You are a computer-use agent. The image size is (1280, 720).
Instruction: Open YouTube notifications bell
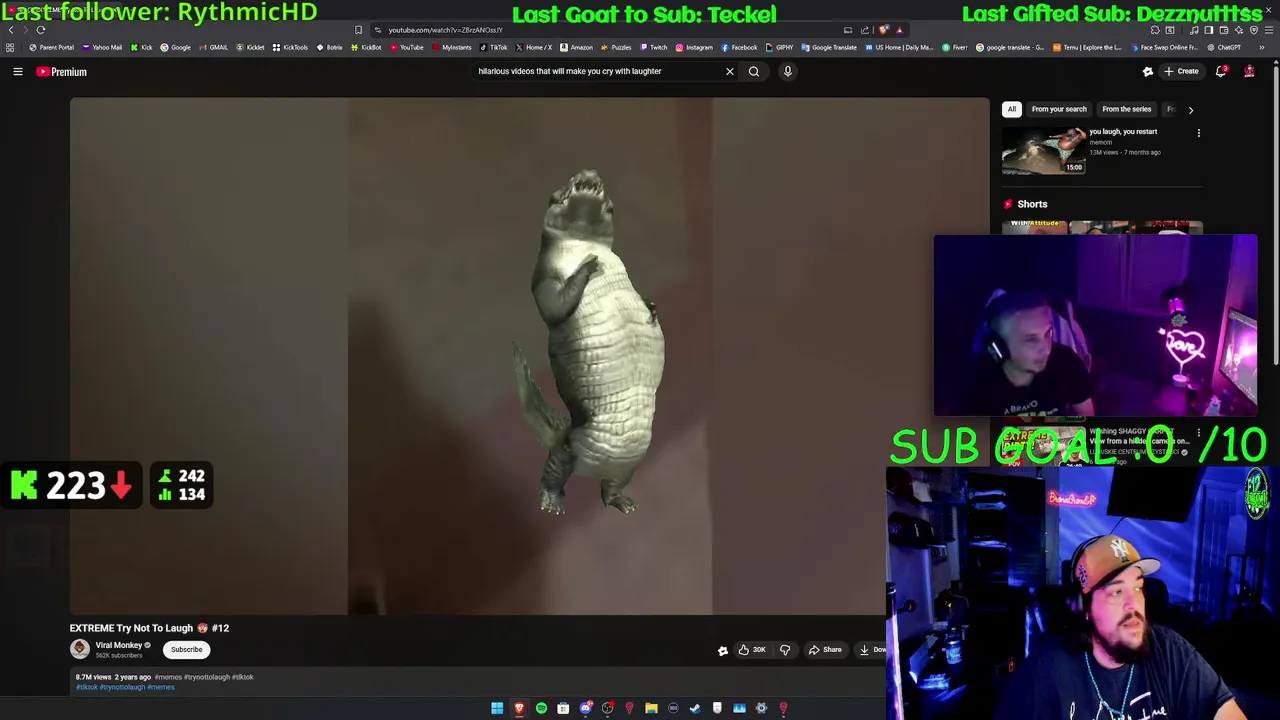click(x=1221, y=71)
